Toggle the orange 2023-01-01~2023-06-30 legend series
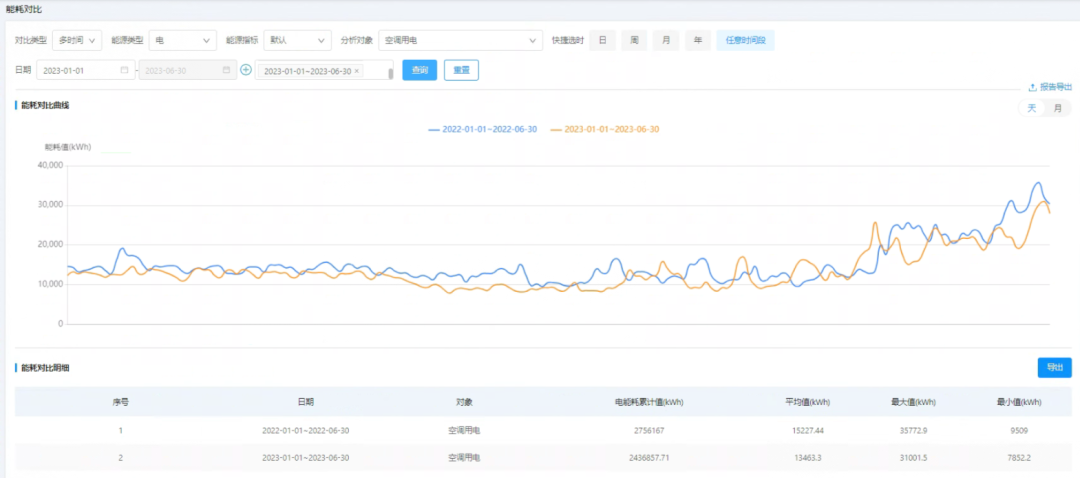This screenshot has height=478, width=1080. [x=605, y=129]
